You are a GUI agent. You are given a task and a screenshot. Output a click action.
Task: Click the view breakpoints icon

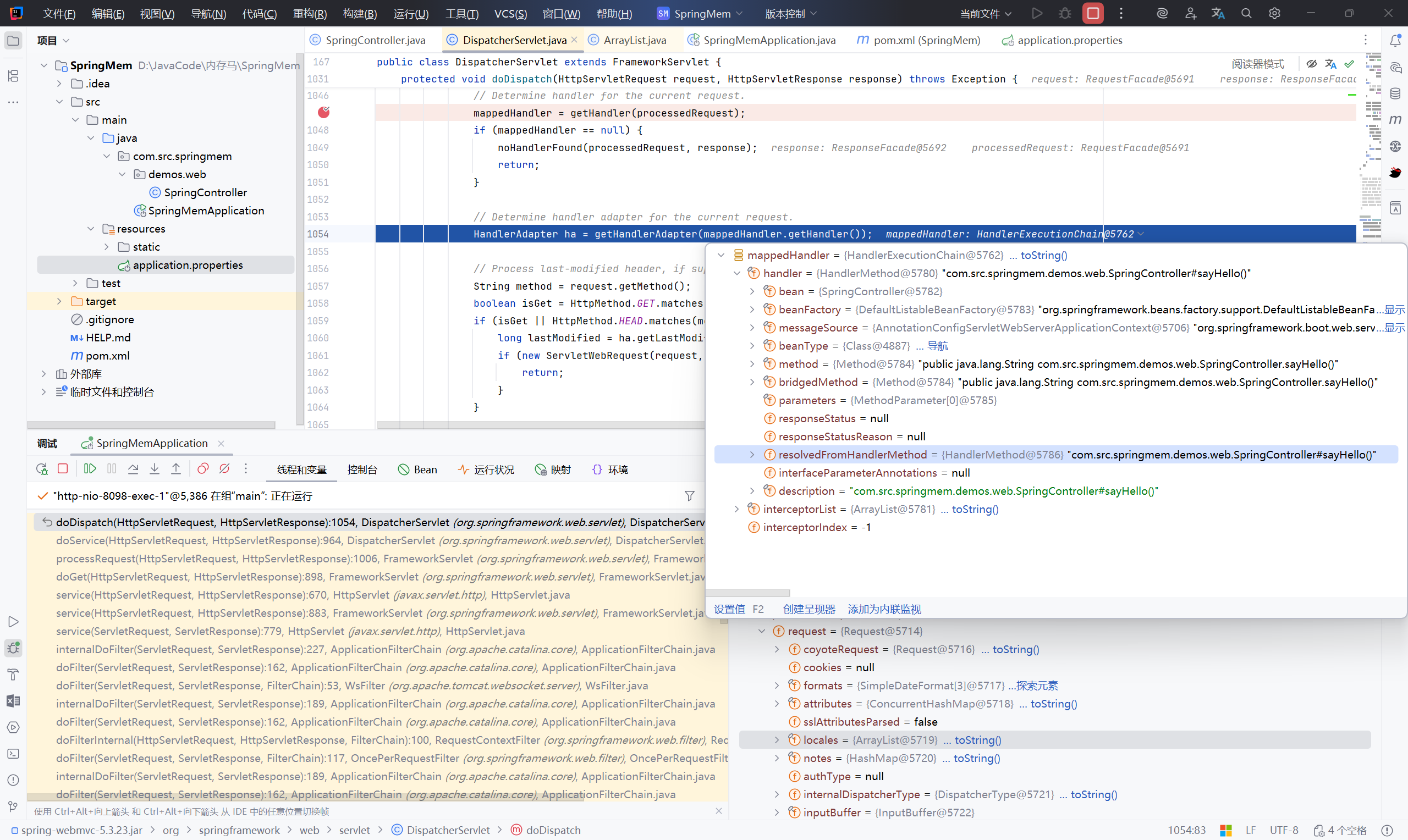[203, 469]
